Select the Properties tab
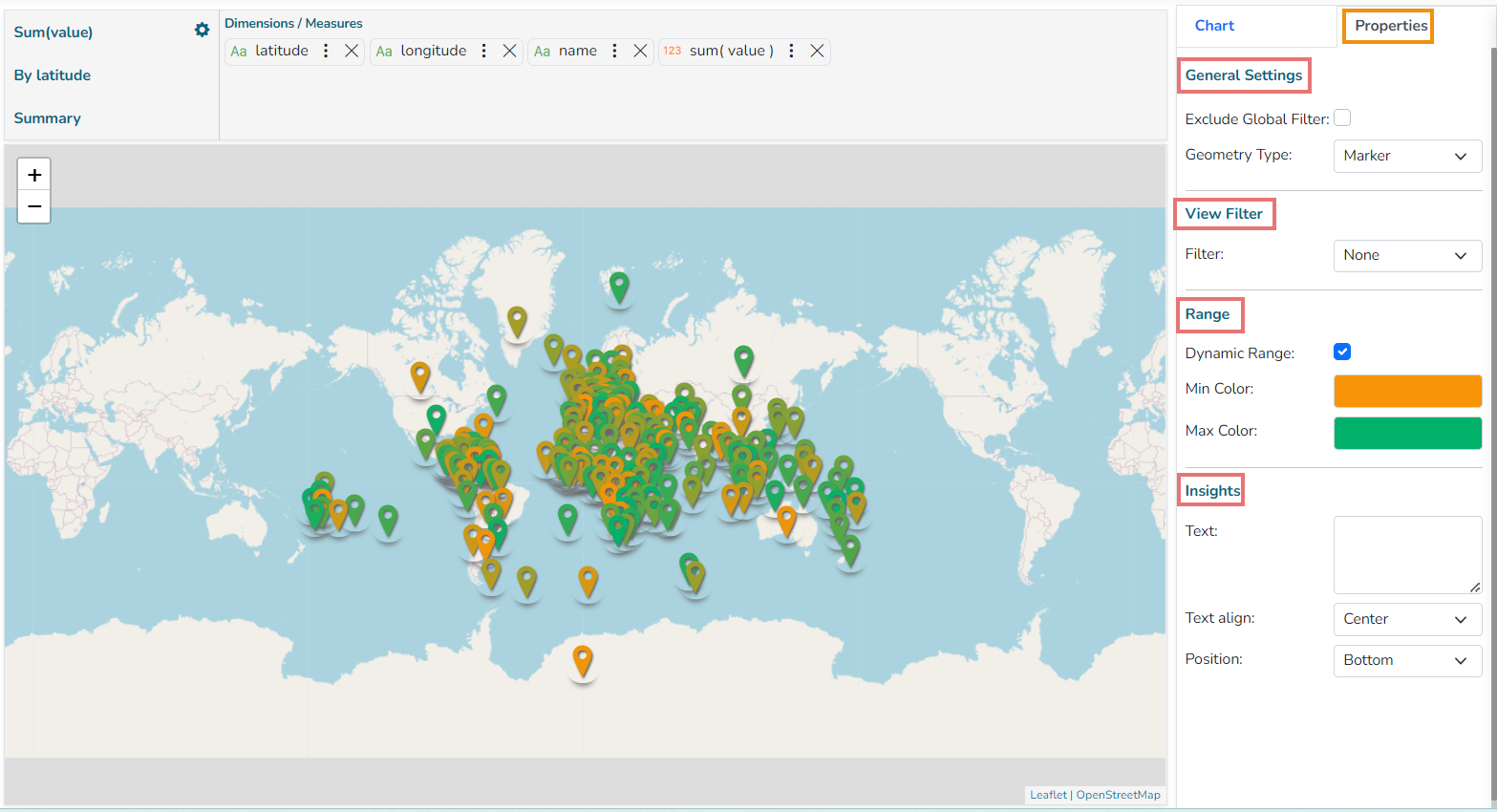The height and width of the screenshot is (812, 1497). pos(1390,26)
